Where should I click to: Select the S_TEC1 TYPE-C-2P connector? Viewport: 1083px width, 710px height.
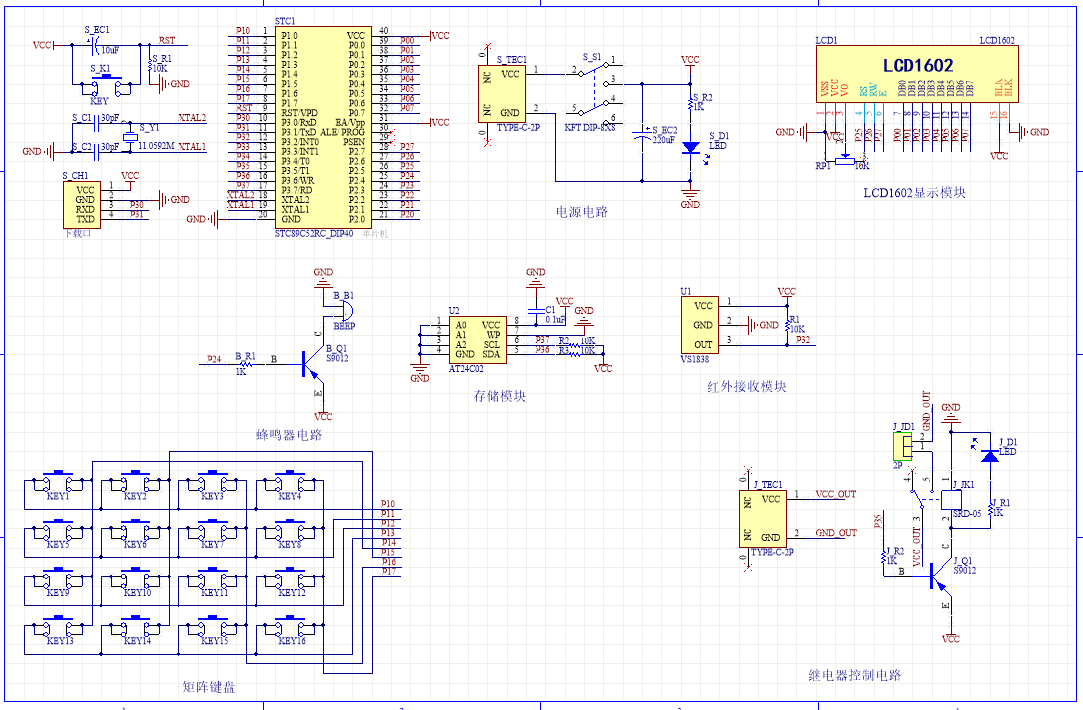502,93
